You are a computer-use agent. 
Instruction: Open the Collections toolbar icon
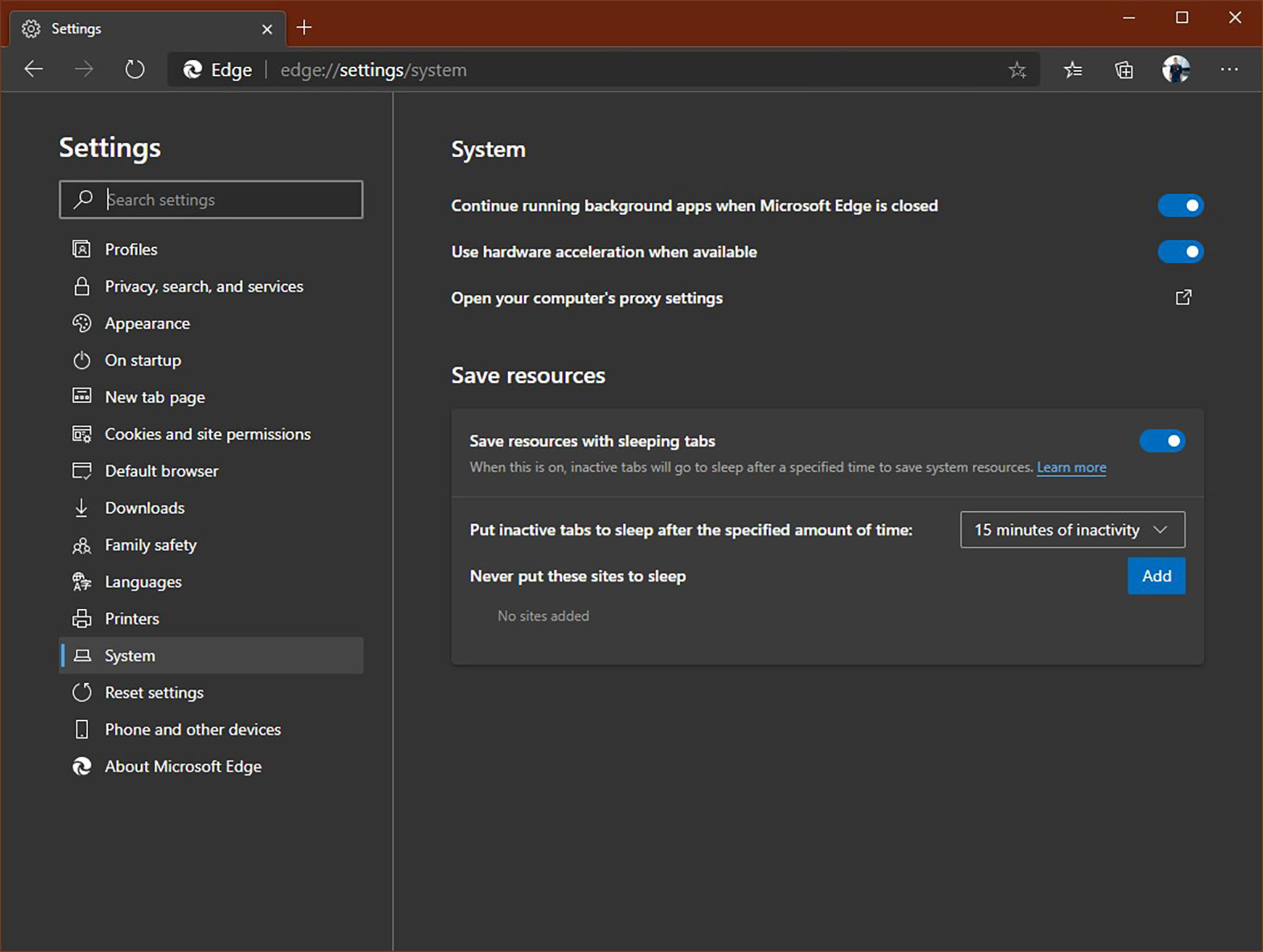pos(1124,70)
